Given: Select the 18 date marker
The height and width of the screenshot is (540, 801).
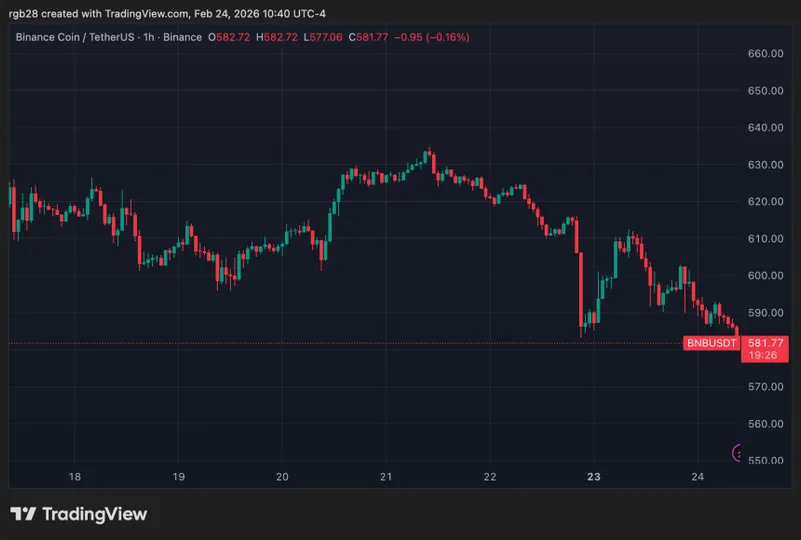Looking at the screenshot, I should click(75, 477).
